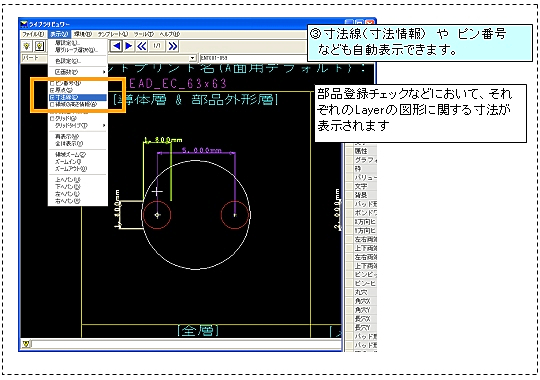Click the 角穴Y row in side panel

(x=361, y=310)
